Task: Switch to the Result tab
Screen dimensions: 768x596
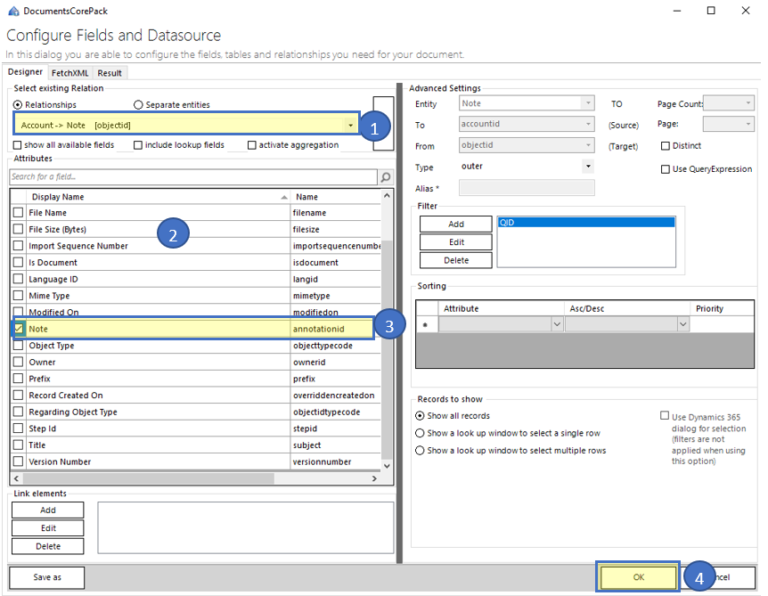Action: coord(109,73)
